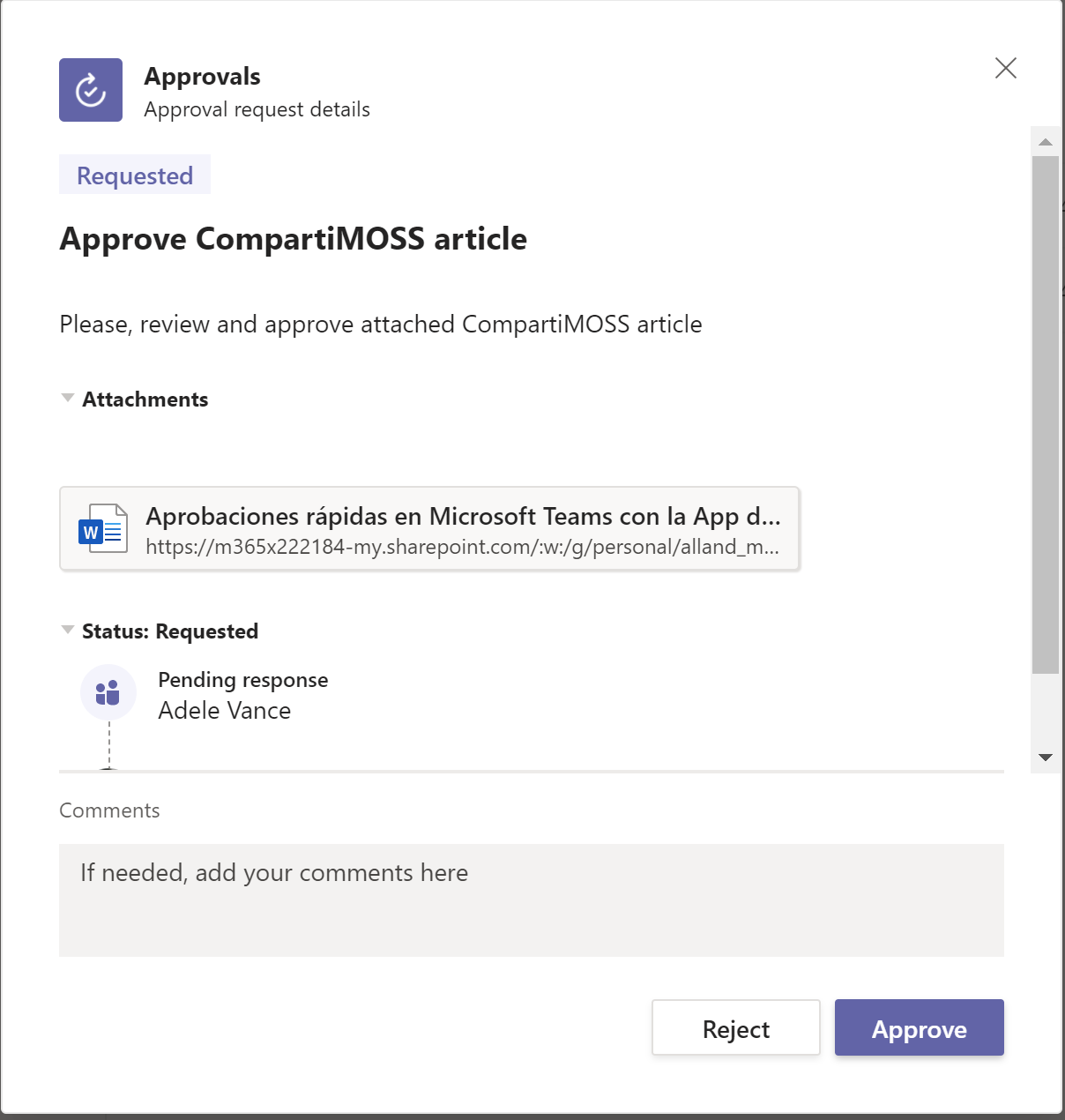1065x1120 pixels.
Task: Click the sharepoint.com attachment URL
Action: [x=462, y=548]
